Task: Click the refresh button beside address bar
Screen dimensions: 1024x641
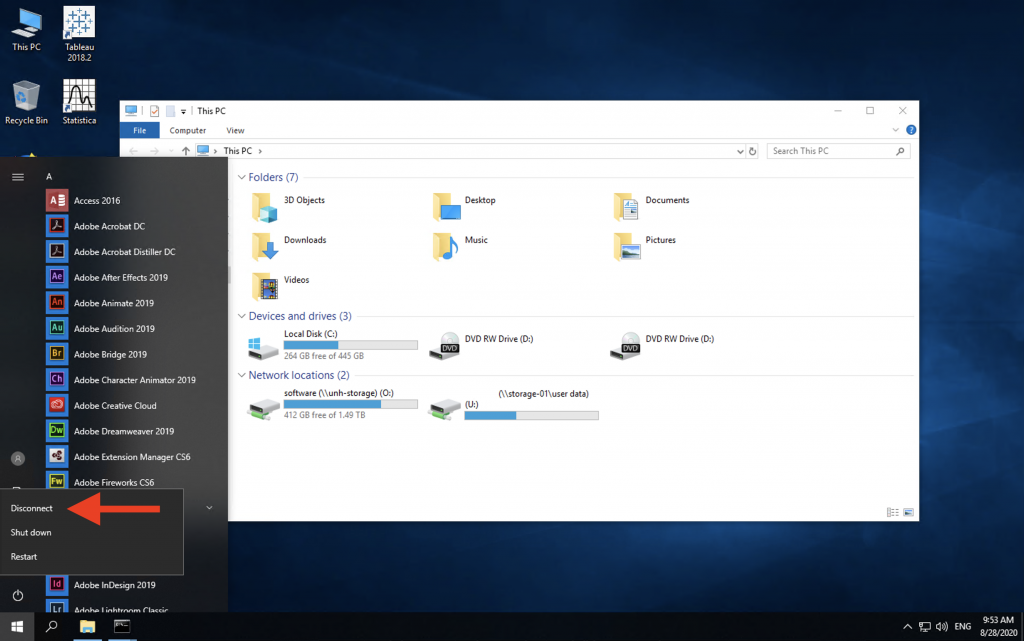Action: (753, 151)
